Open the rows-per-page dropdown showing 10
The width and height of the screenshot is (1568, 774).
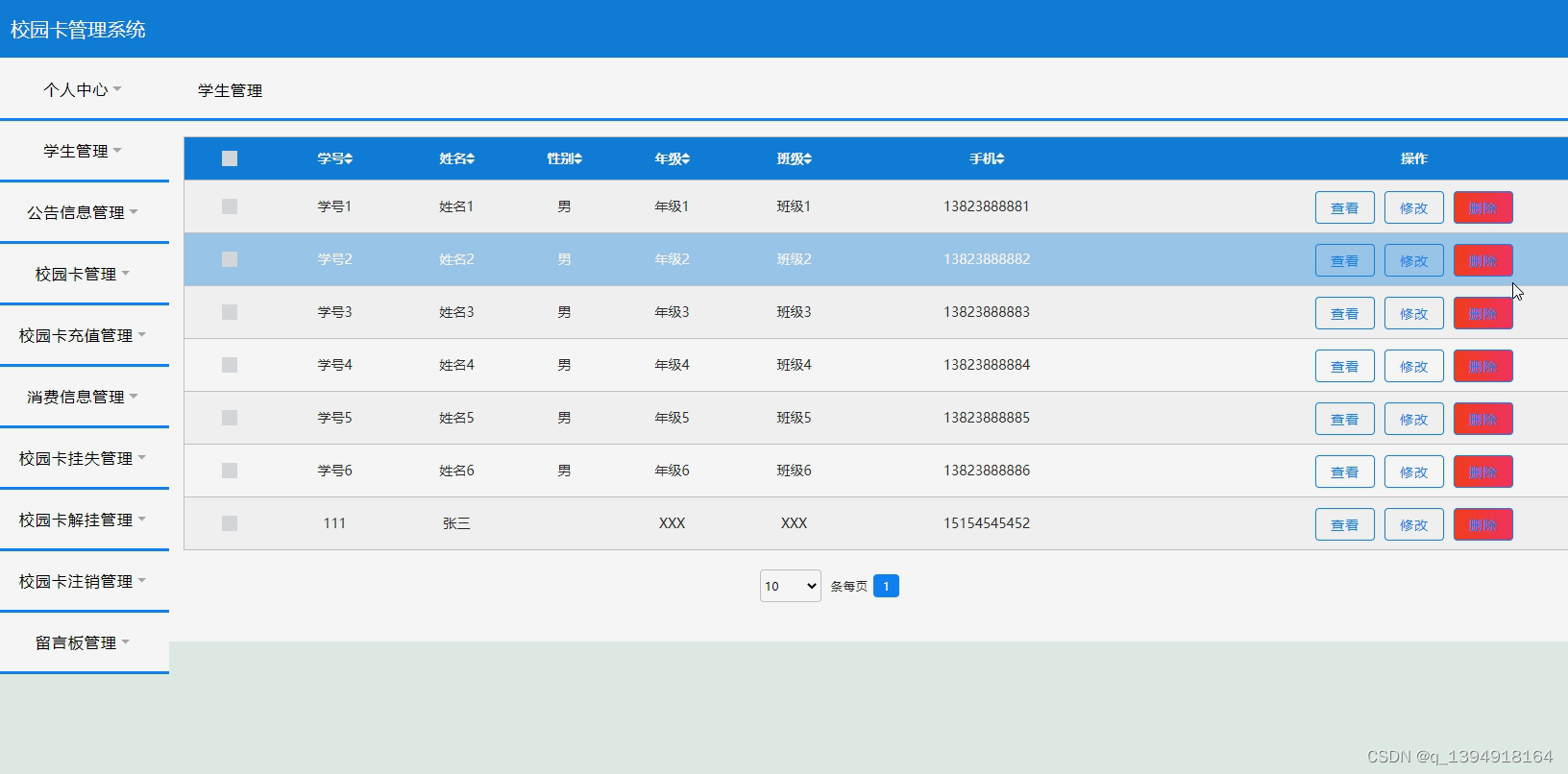[791, 586]
